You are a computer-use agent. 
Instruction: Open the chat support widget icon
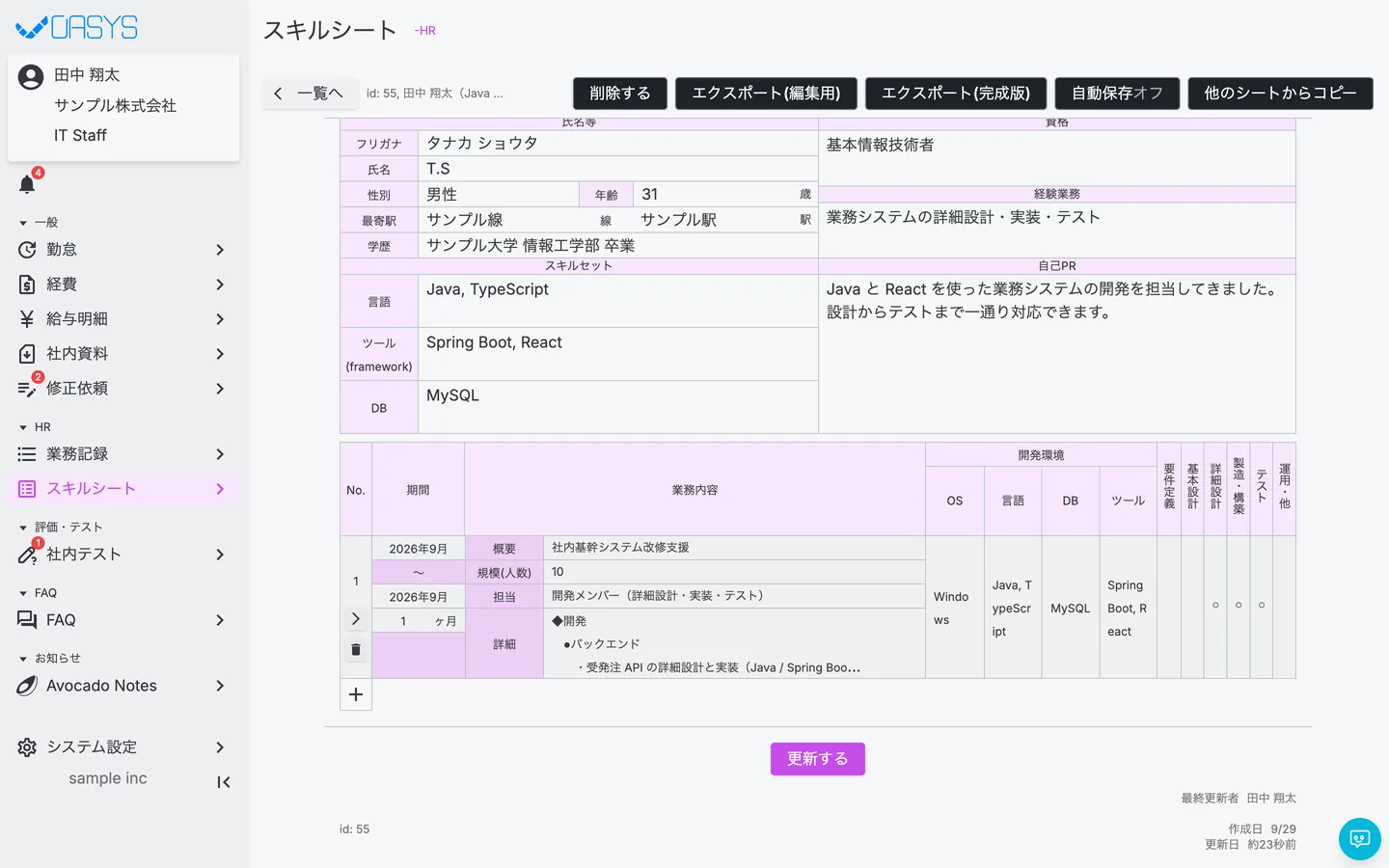(1360, 839)
